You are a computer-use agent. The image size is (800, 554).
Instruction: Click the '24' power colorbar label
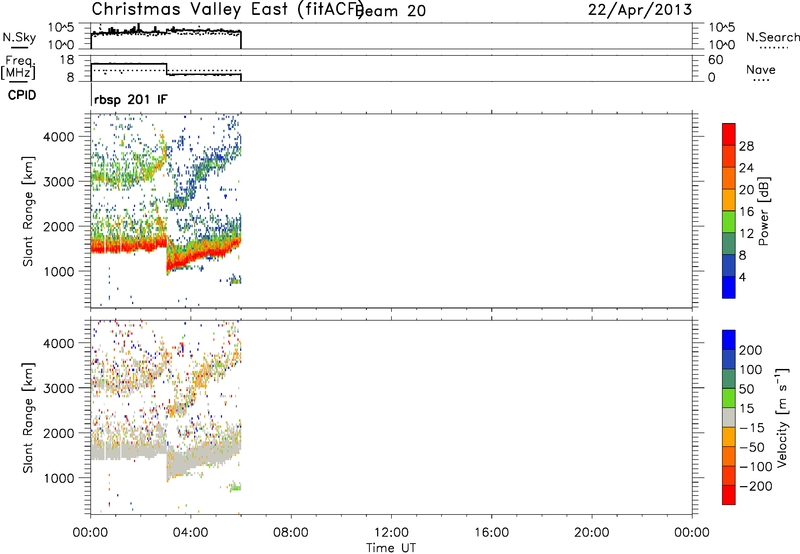tap(746, 168)
